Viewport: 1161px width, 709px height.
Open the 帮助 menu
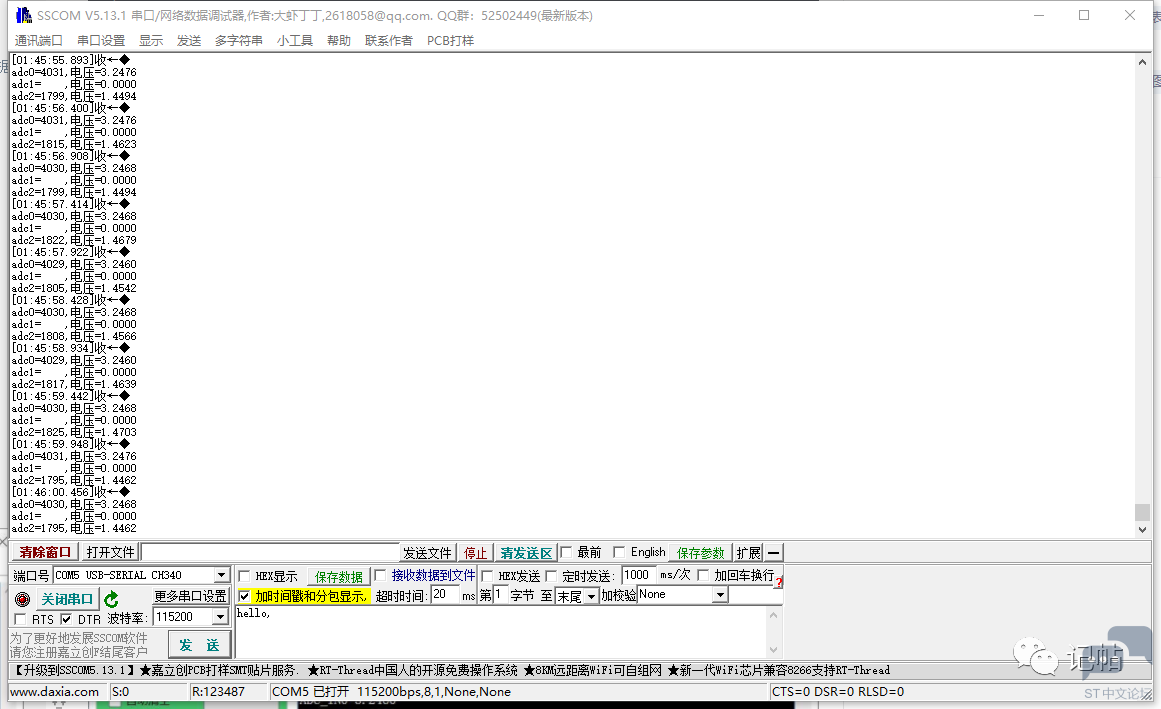click(x=338, y=41)
